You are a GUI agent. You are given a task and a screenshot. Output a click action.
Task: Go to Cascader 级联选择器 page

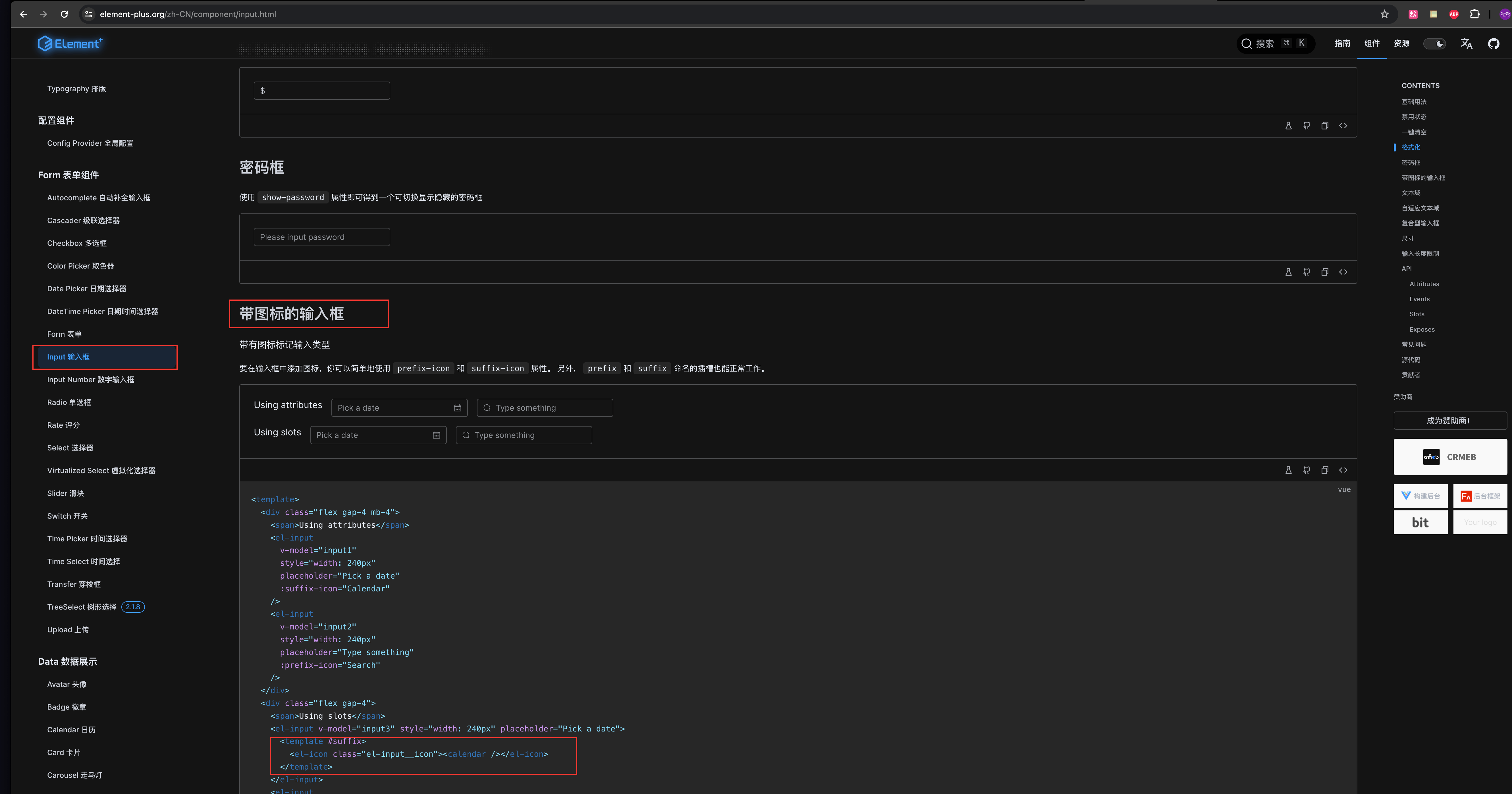click(83, 221)
